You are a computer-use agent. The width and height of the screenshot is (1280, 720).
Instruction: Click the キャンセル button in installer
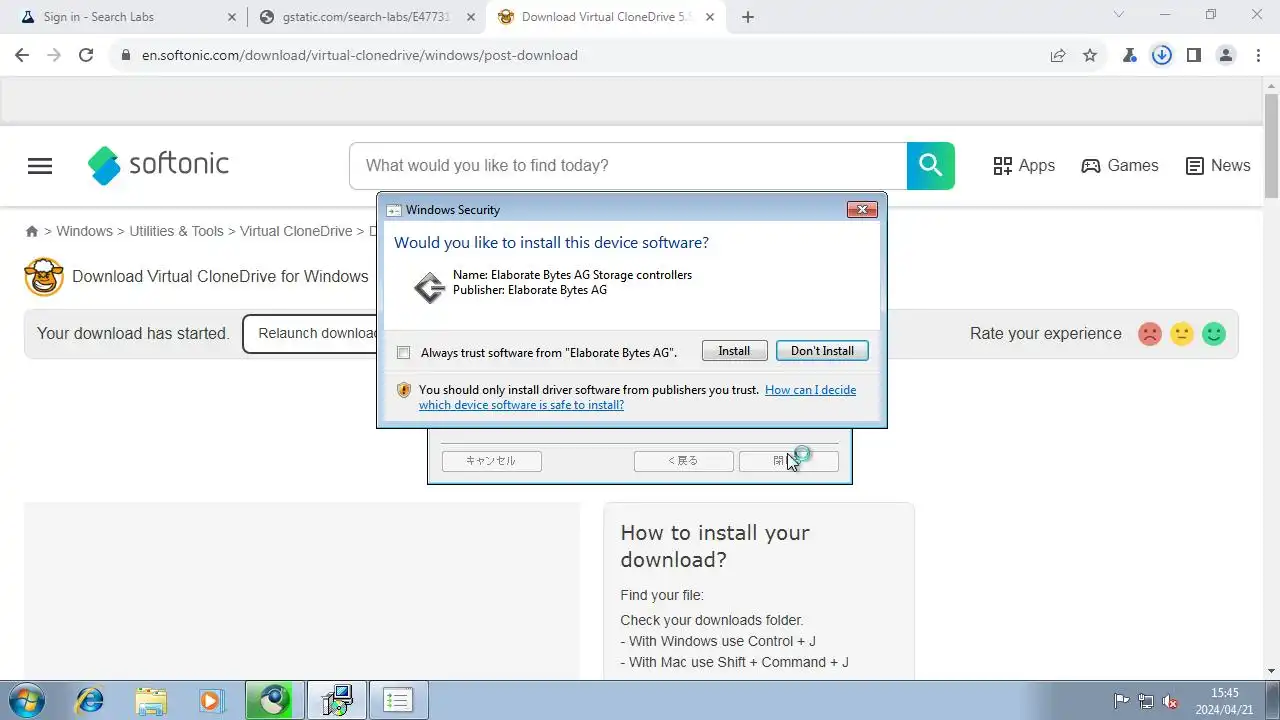click(491, 461)
